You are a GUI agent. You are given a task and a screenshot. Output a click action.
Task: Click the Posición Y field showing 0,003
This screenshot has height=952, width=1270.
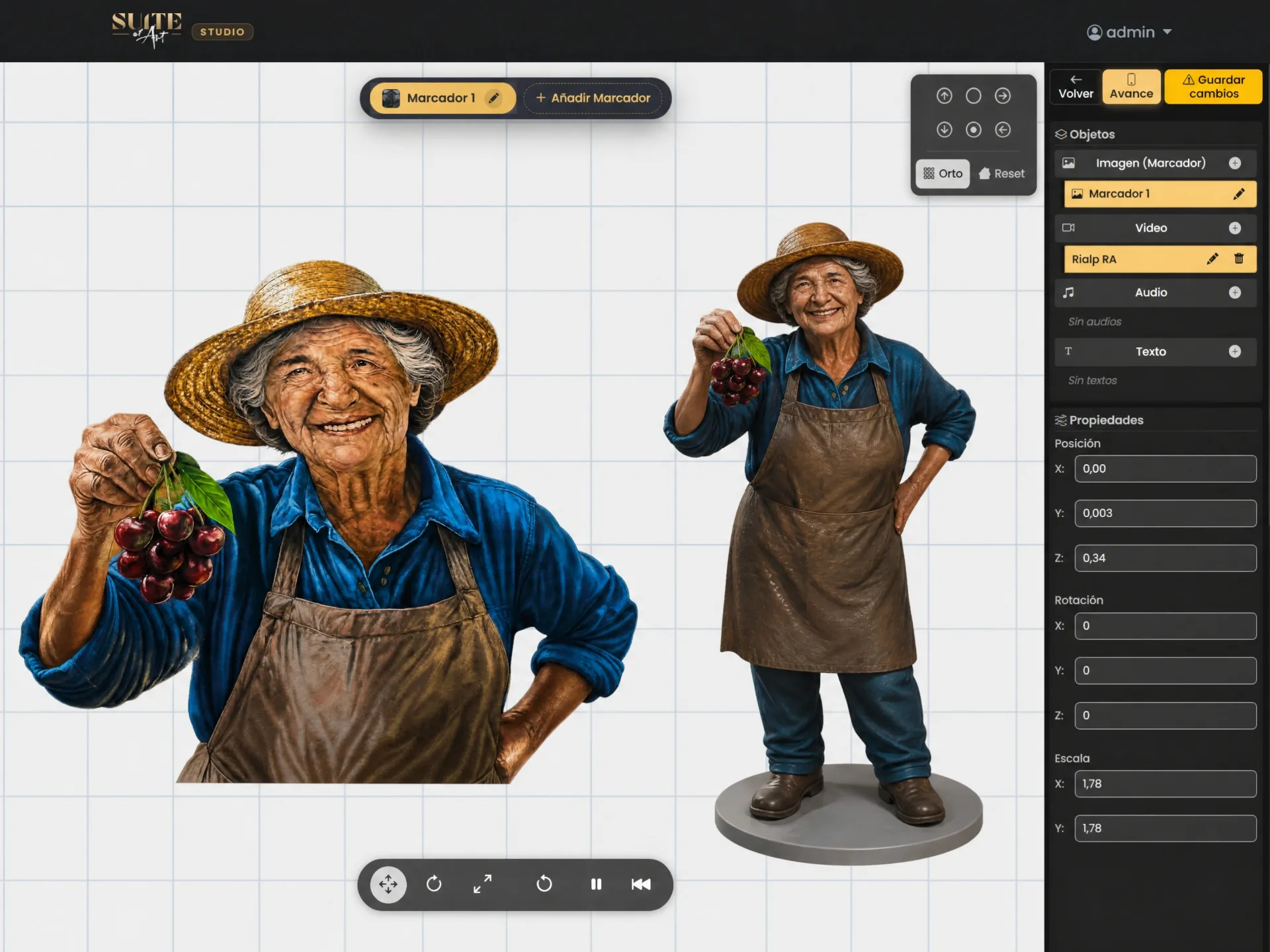coord(1165,513)
